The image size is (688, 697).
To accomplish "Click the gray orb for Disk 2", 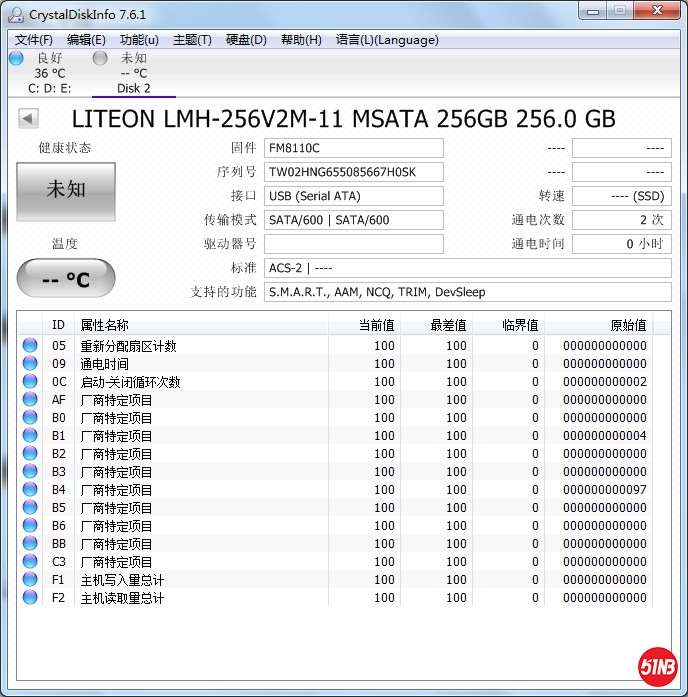I will (100, 58).
